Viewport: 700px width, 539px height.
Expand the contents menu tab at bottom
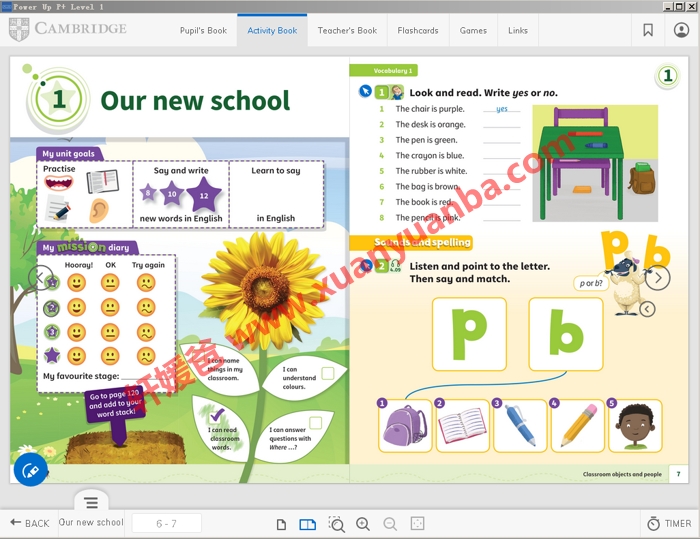pyautogui.click(x=91, y=503)
